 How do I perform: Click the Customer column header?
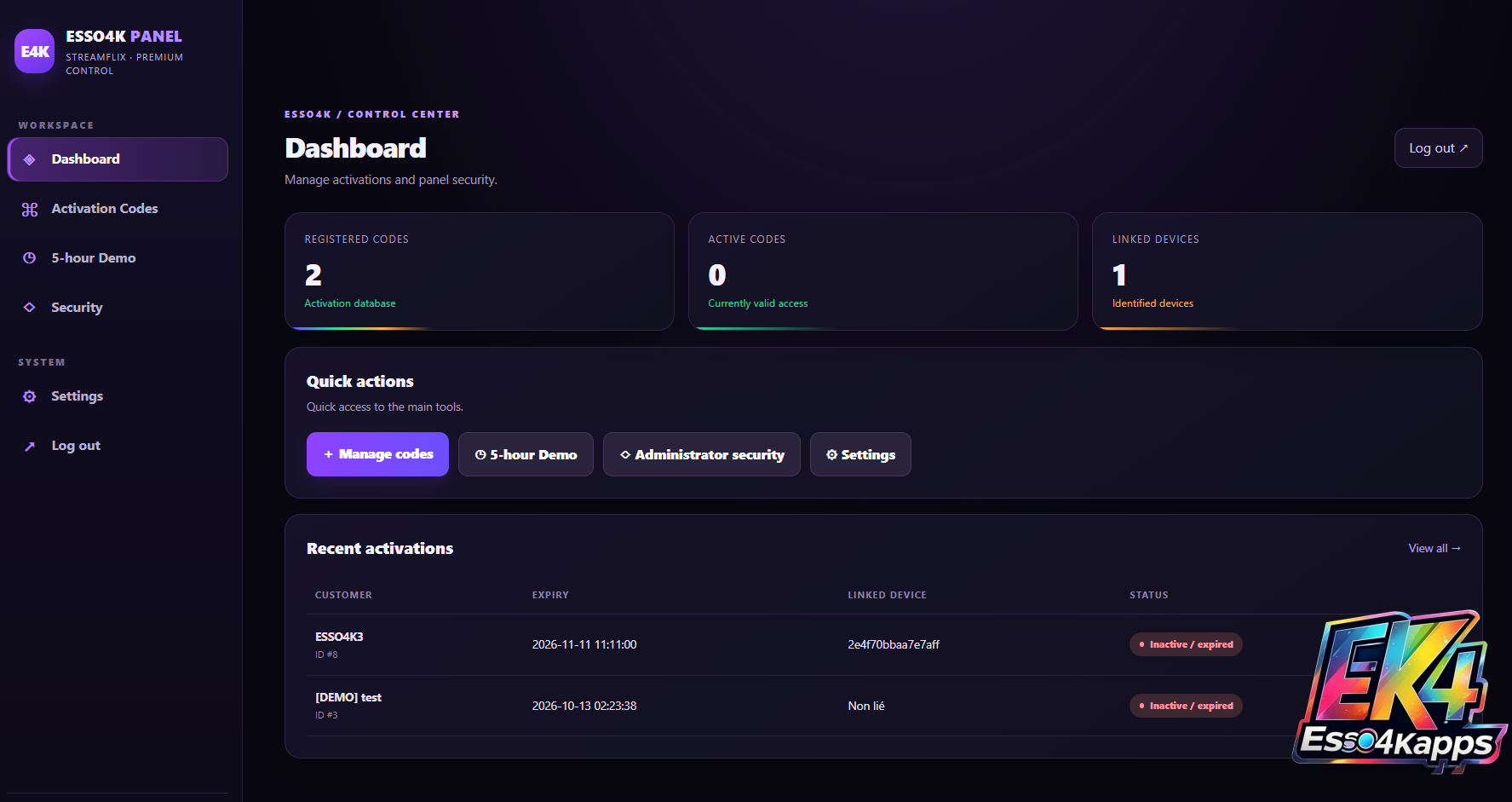[343, 595]
